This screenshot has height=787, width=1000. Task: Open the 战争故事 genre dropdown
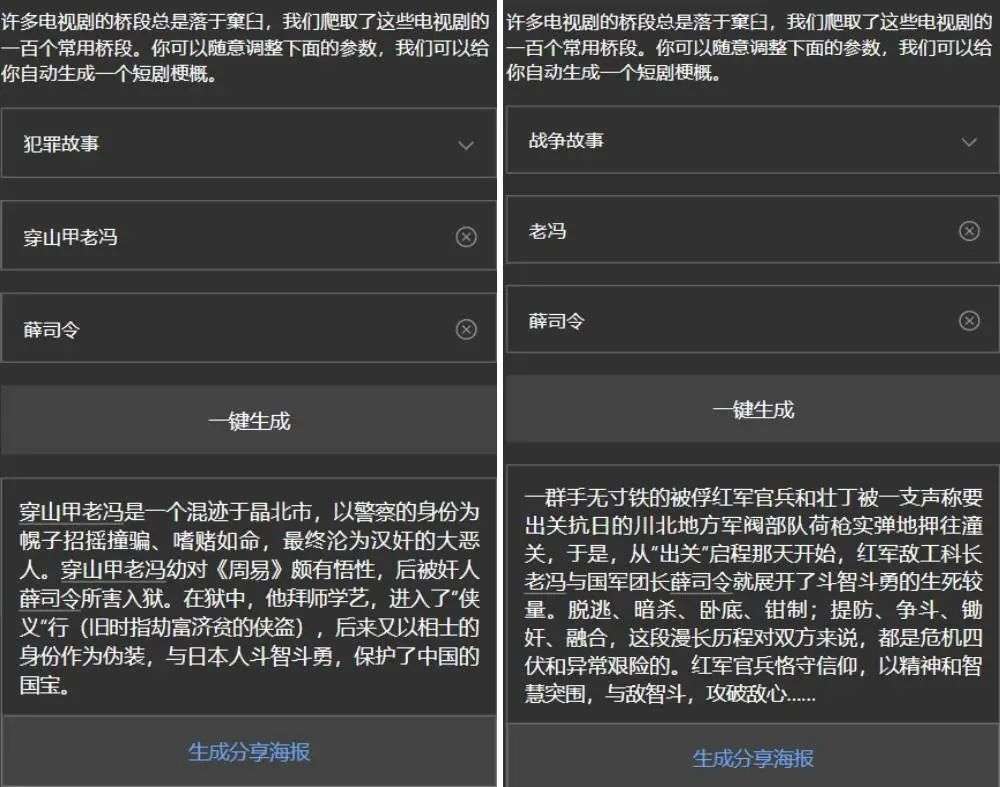(x=753, y=140)
